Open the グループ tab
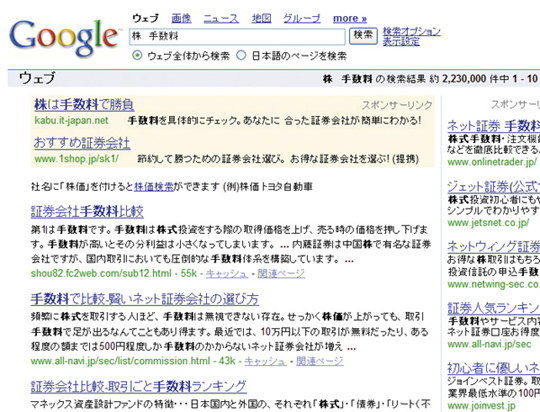Viewport: 540px width, 412px height. click(x=302, y=18)
